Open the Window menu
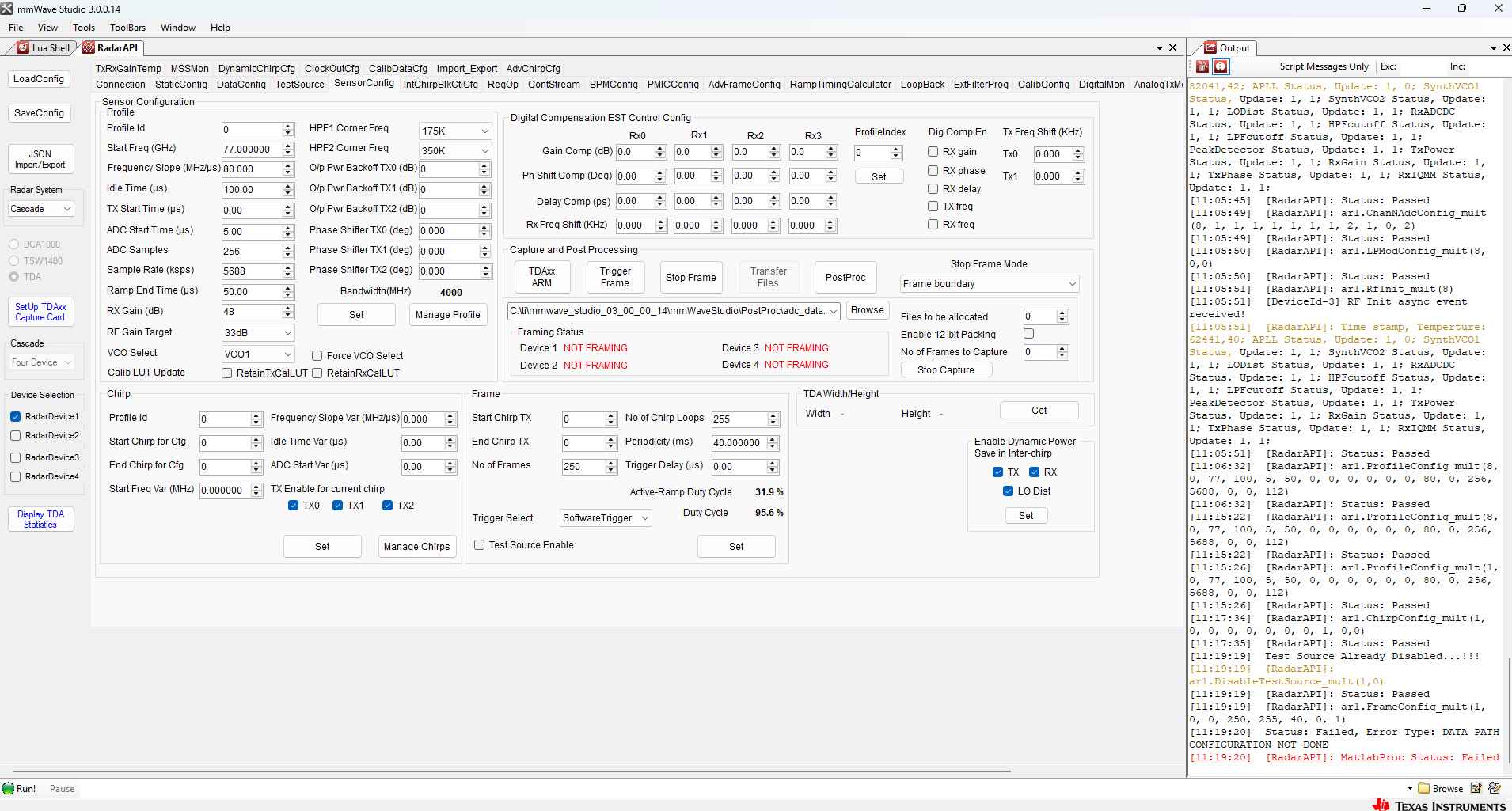 (178, 28)
